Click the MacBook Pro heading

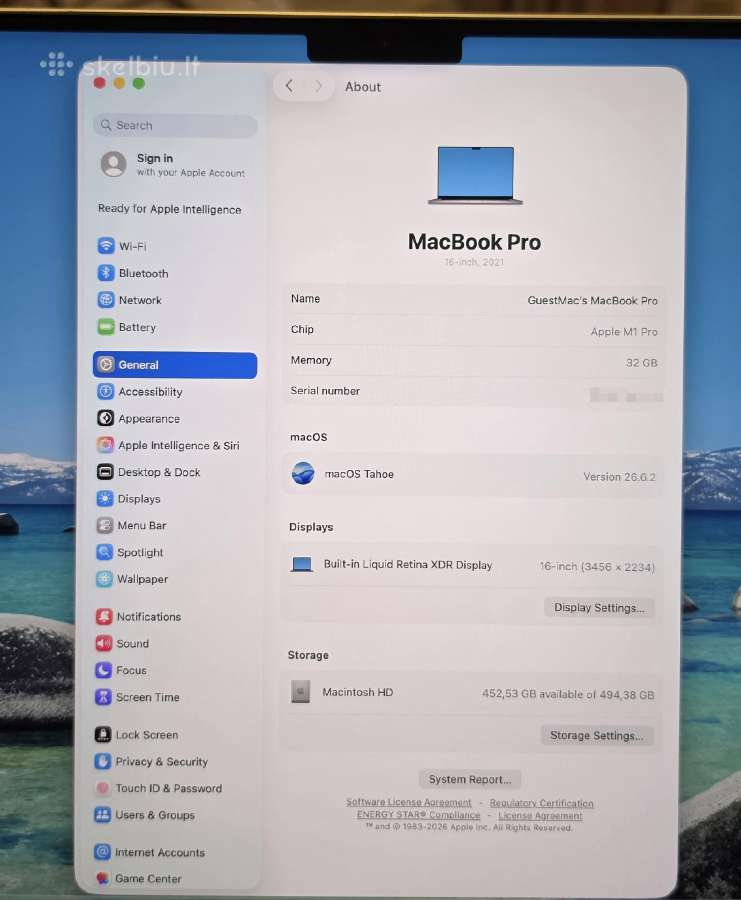click(474, 242)
